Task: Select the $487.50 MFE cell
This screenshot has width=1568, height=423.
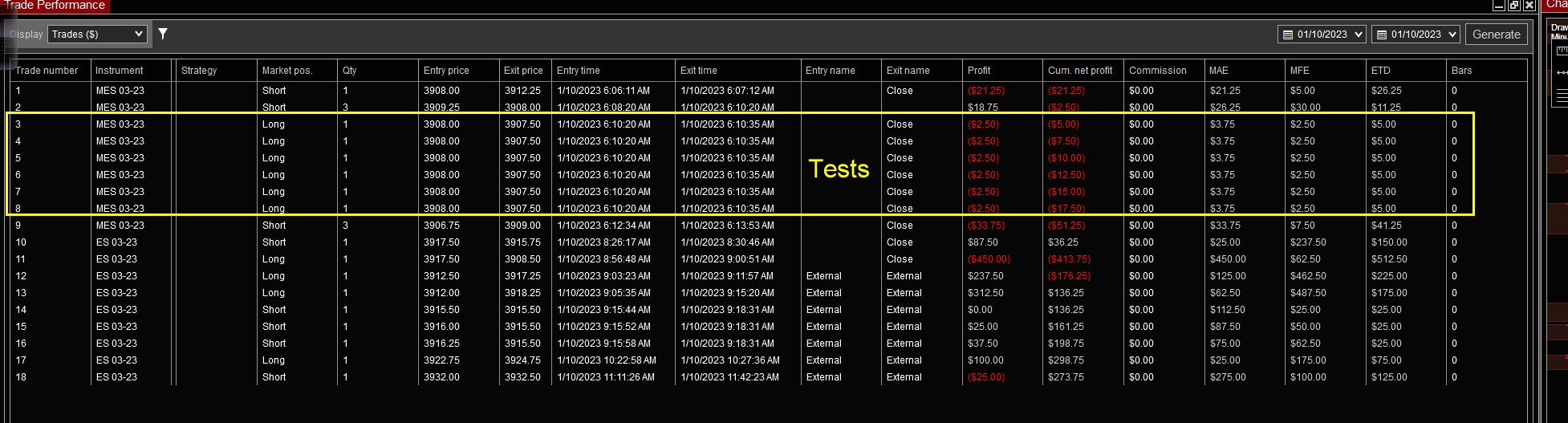Action: tap(1308, 293)
